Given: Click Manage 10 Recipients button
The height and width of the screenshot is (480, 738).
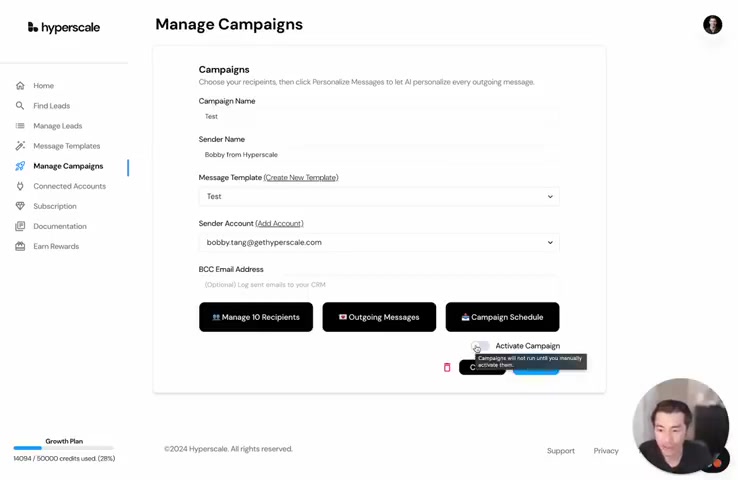Looking at the screenshot, I should click(256, 317).
